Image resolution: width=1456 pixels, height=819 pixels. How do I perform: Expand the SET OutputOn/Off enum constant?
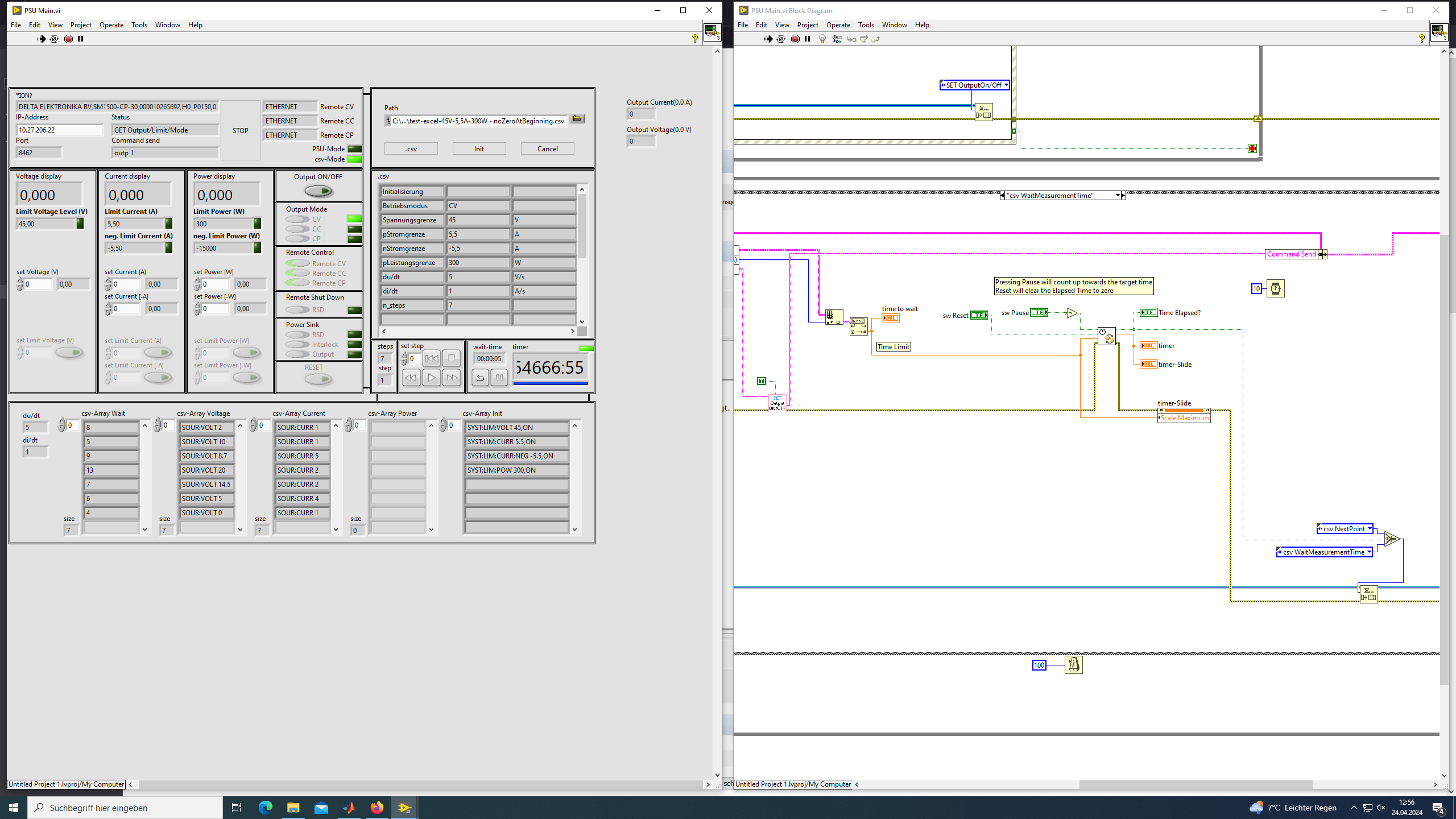coord(1006,85)
